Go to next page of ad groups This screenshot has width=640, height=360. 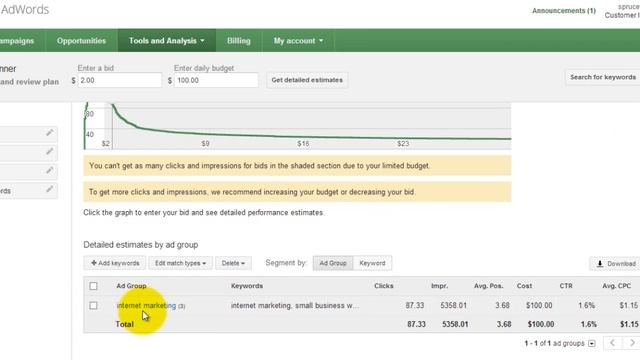pyautogui.click(x=632, y=343)
